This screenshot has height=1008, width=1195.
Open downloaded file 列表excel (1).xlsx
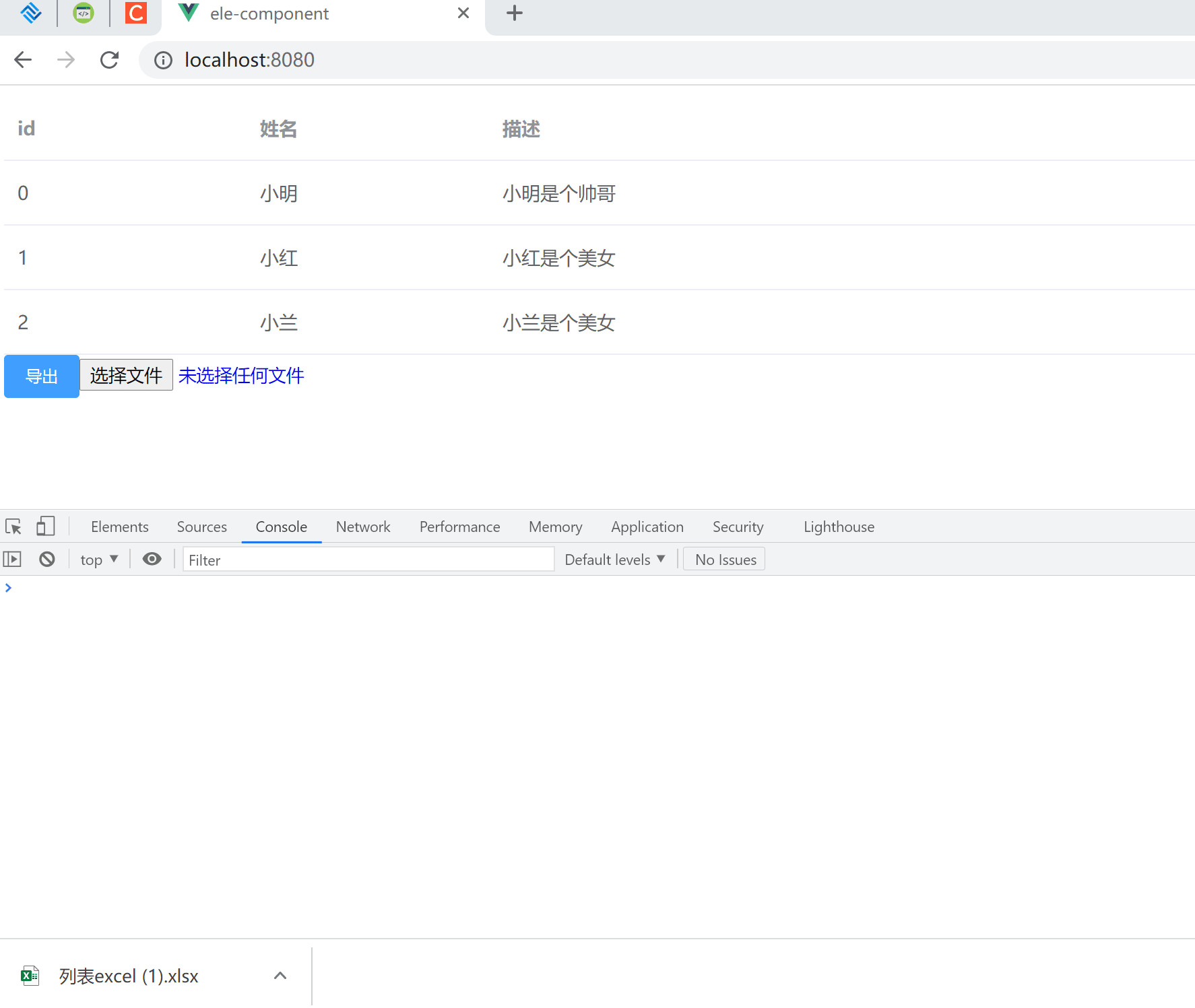pyautogui.click(x=129, y=976)
